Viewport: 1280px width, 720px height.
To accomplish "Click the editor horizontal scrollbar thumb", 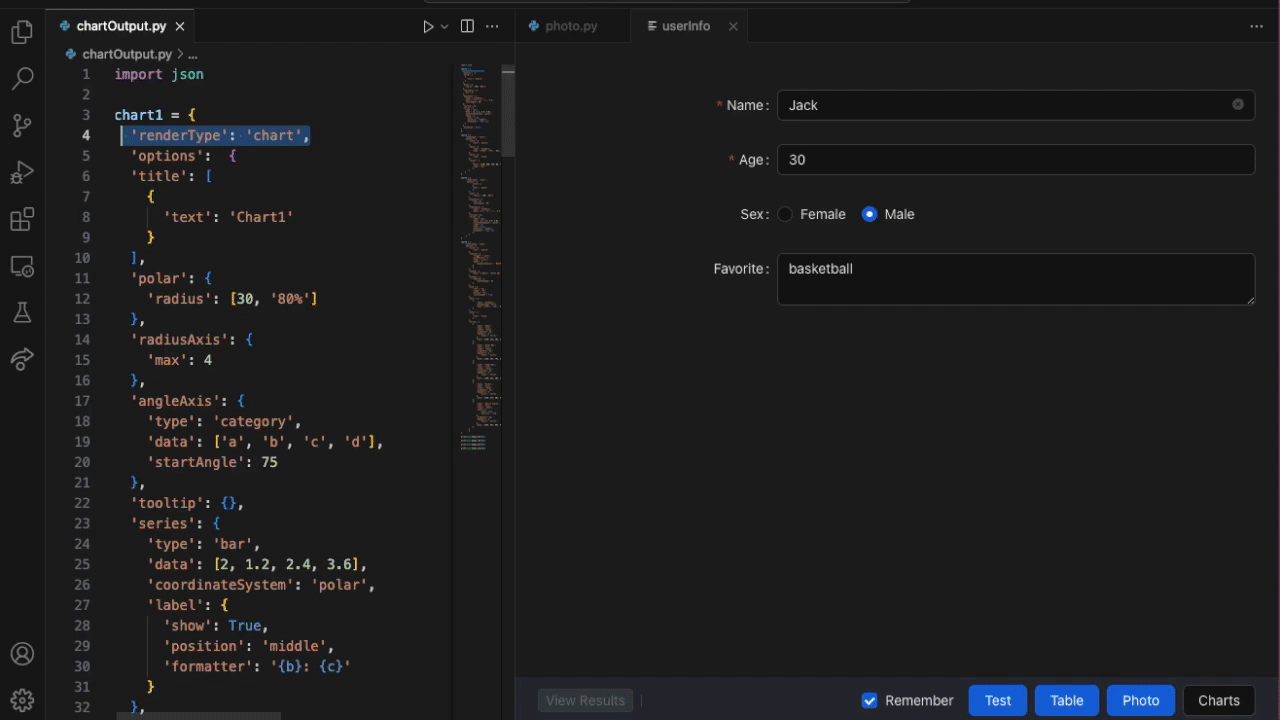I will coord(198,716).
